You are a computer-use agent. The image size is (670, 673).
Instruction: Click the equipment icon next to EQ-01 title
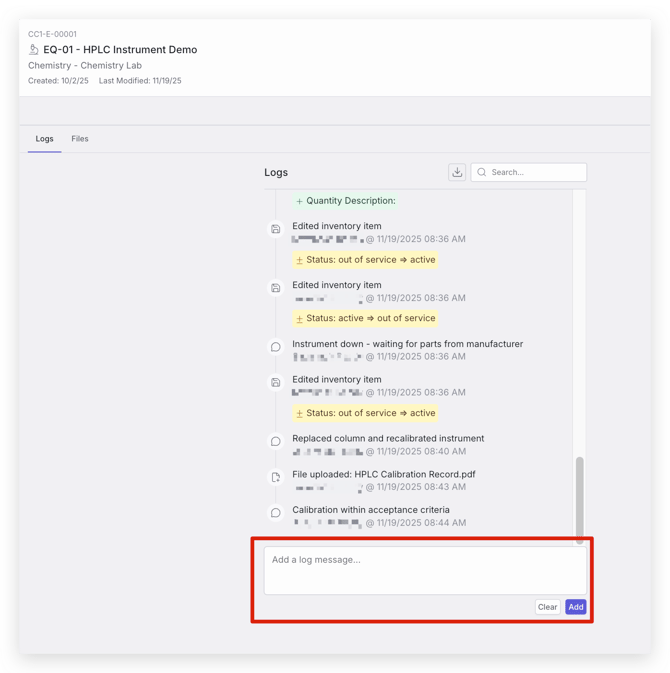[x=34, y=49]
